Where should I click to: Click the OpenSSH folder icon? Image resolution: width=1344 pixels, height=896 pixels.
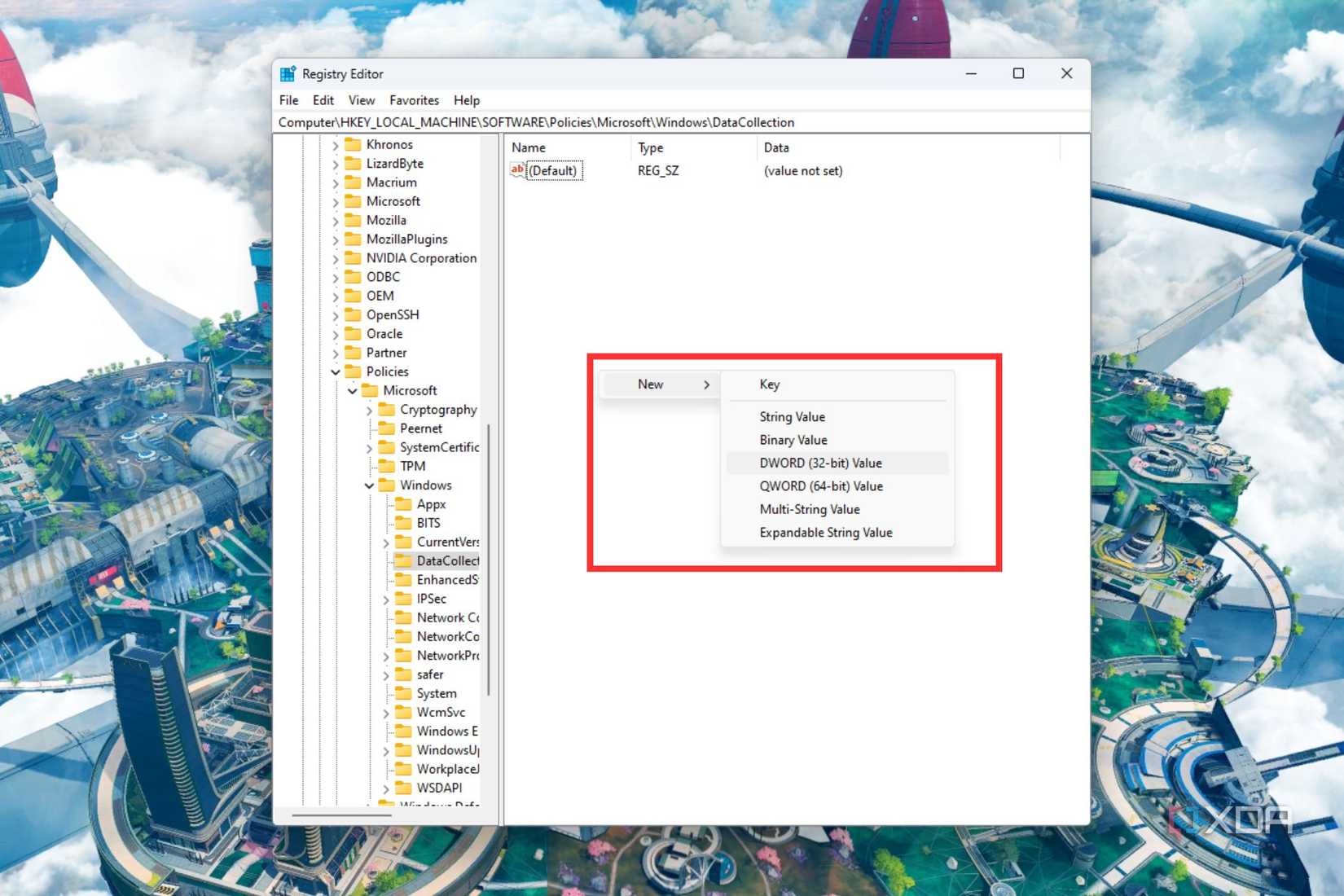[353, 314]
